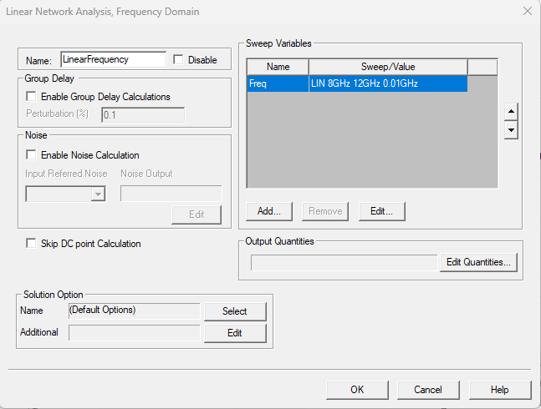Enable Group Delay Calculations checkbox
The width and height of the screenshot is (541, 409).
(x=31, y=96)
